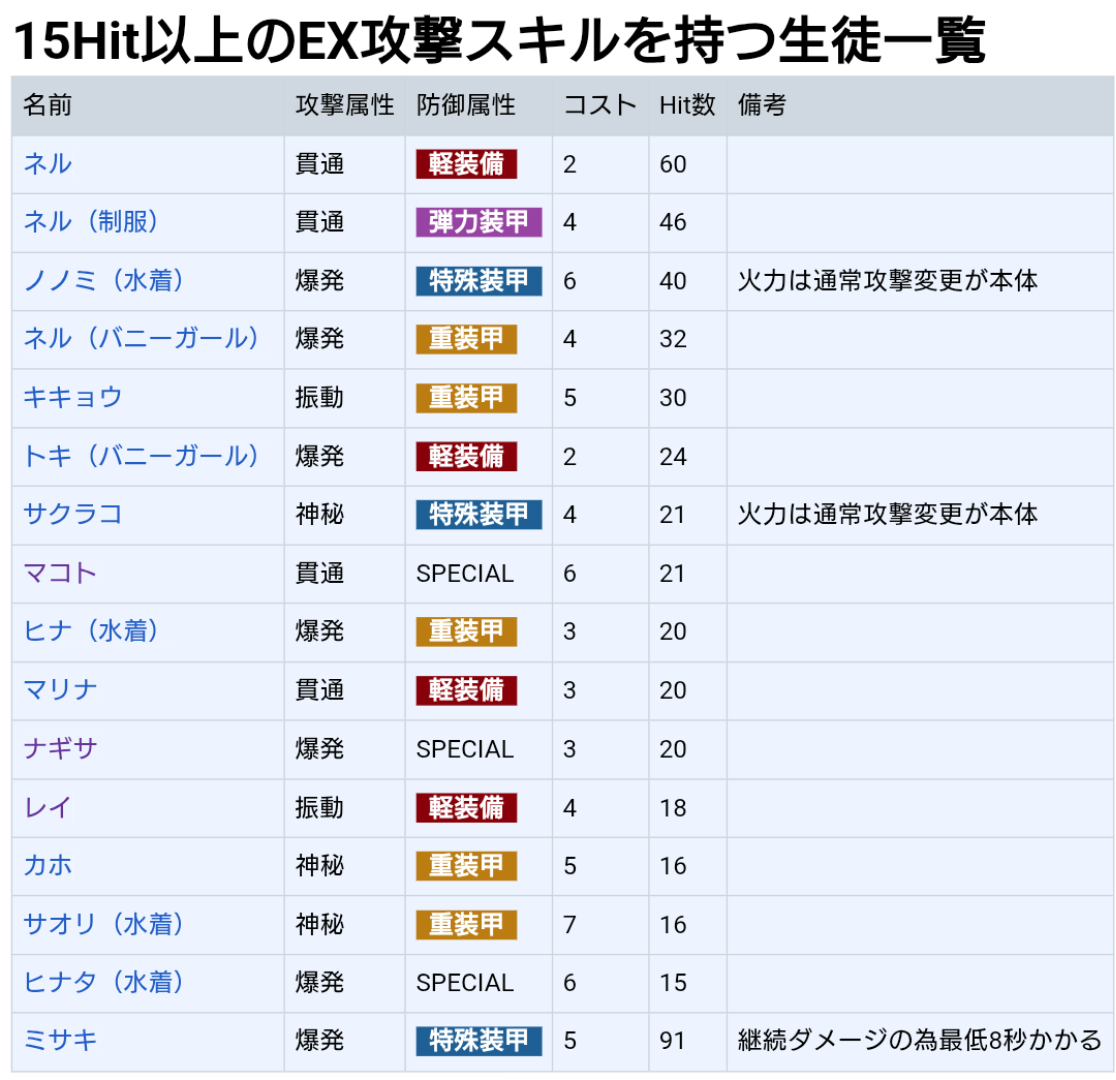This screenshot has width=1116, height=1080.
Task: Open the ネル（バニーガール） link
Action: point(141,339)
